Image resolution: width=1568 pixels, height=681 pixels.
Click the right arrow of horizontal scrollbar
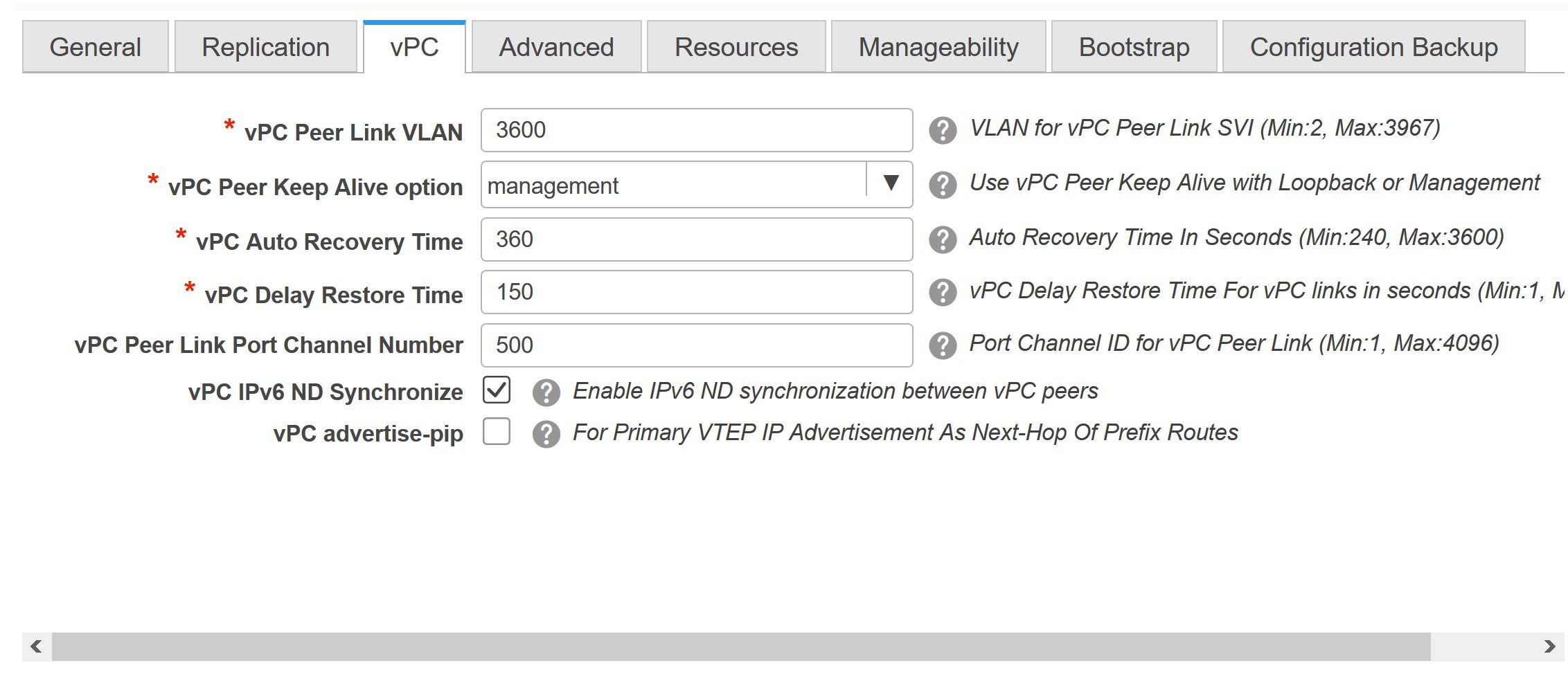[x=1549, y=646]
